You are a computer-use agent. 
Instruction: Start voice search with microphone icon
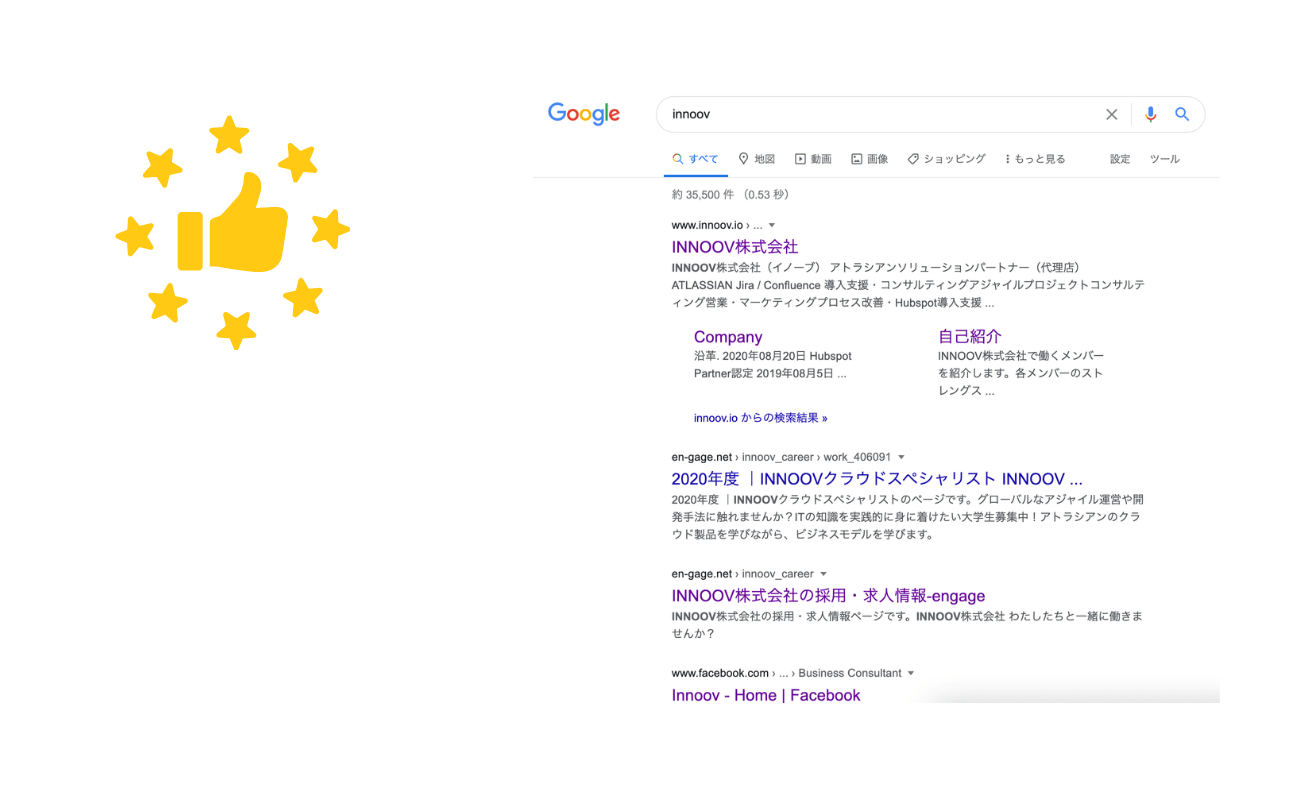(1150, 115)
